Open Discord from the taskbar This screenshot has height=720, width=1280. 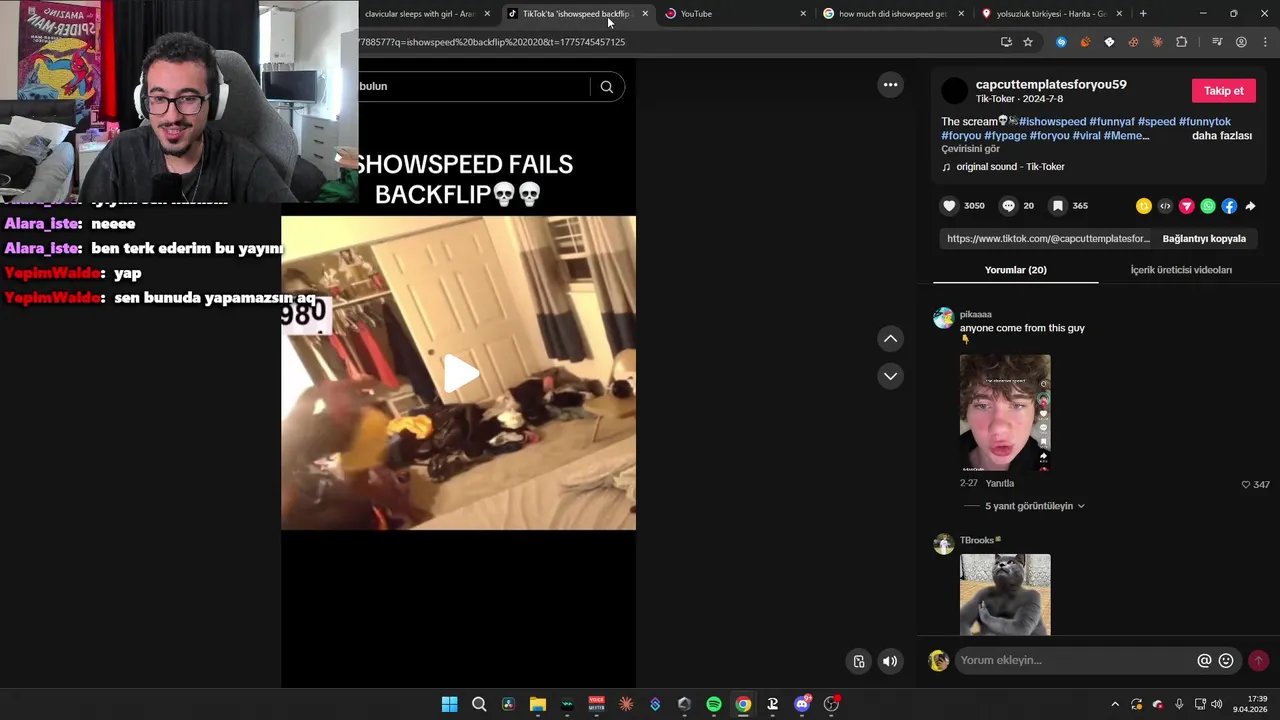click(x=802, y=704)
